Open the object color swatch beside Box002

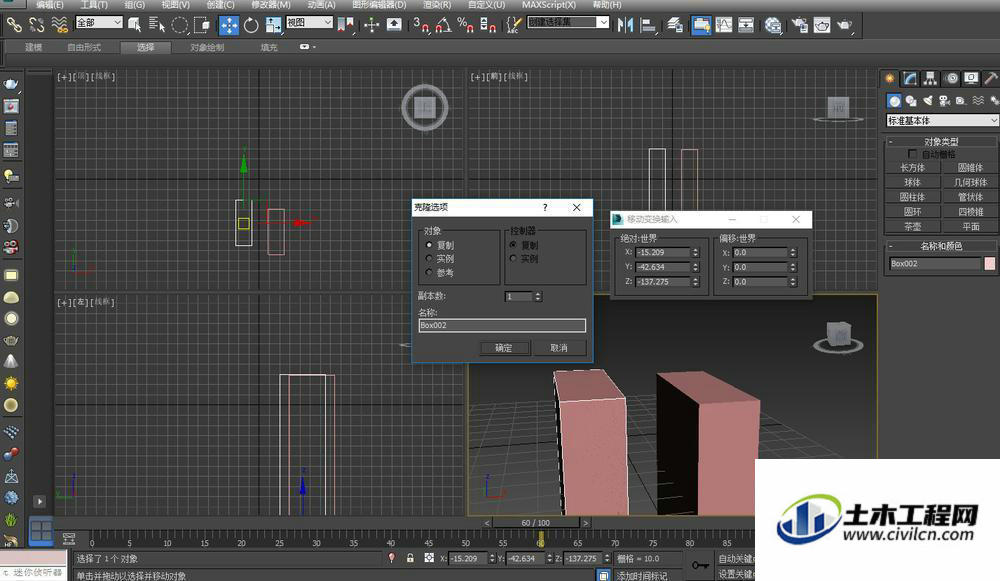tap(990, 263)
